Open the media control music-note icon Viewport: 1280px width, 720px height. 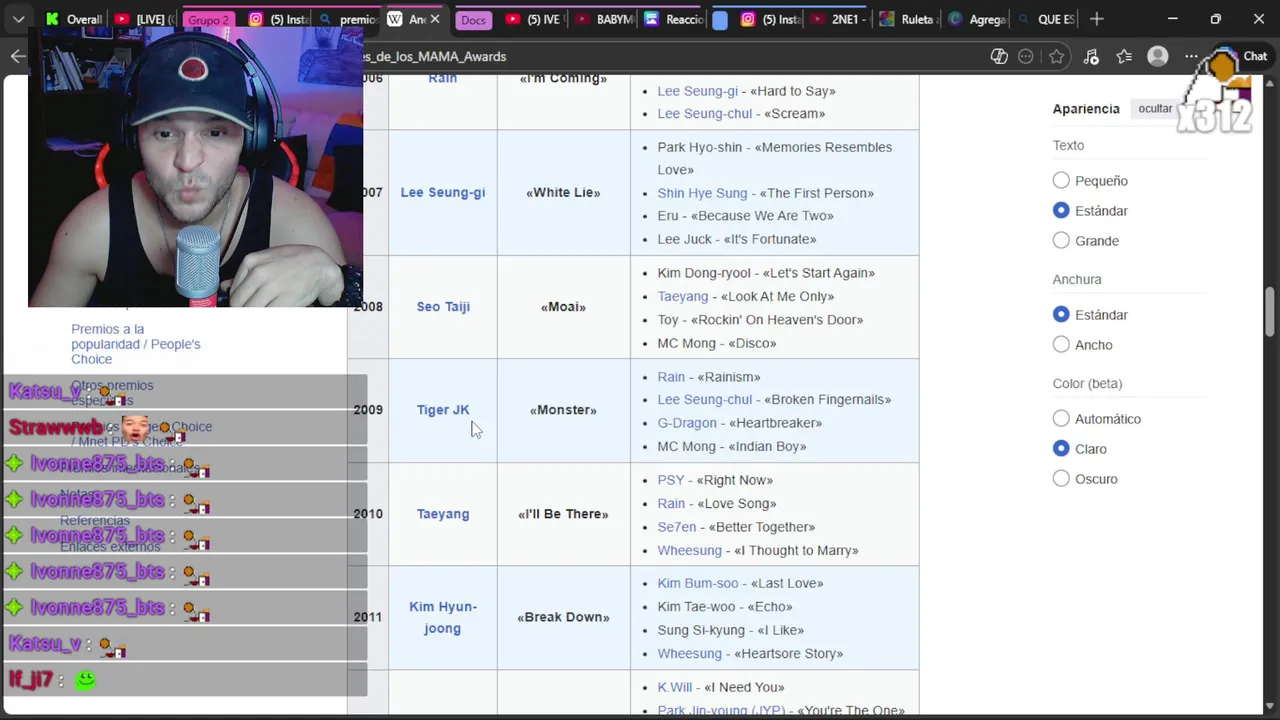point(1091,56)
